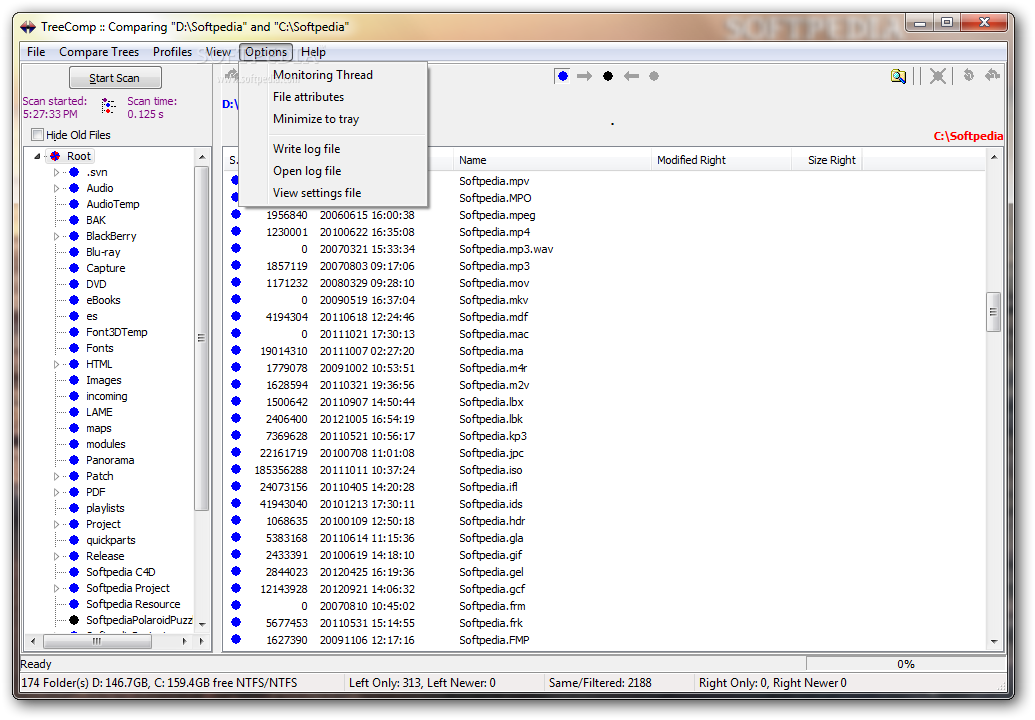Click the blue dot beside Softpedia.mp4

(236, 232)
